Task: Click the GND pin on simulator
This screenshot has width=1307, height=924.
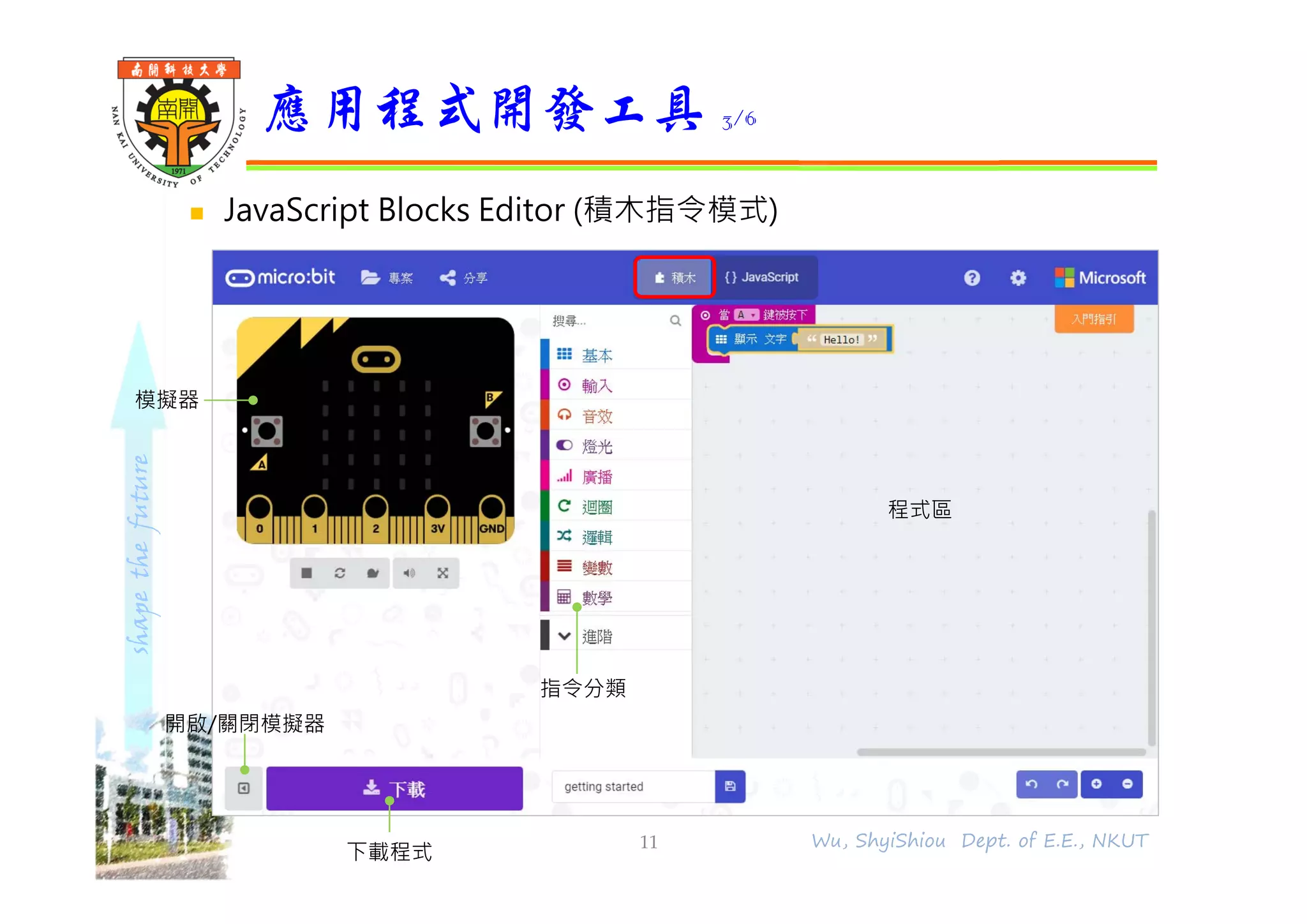Action: tap(491, 518)
